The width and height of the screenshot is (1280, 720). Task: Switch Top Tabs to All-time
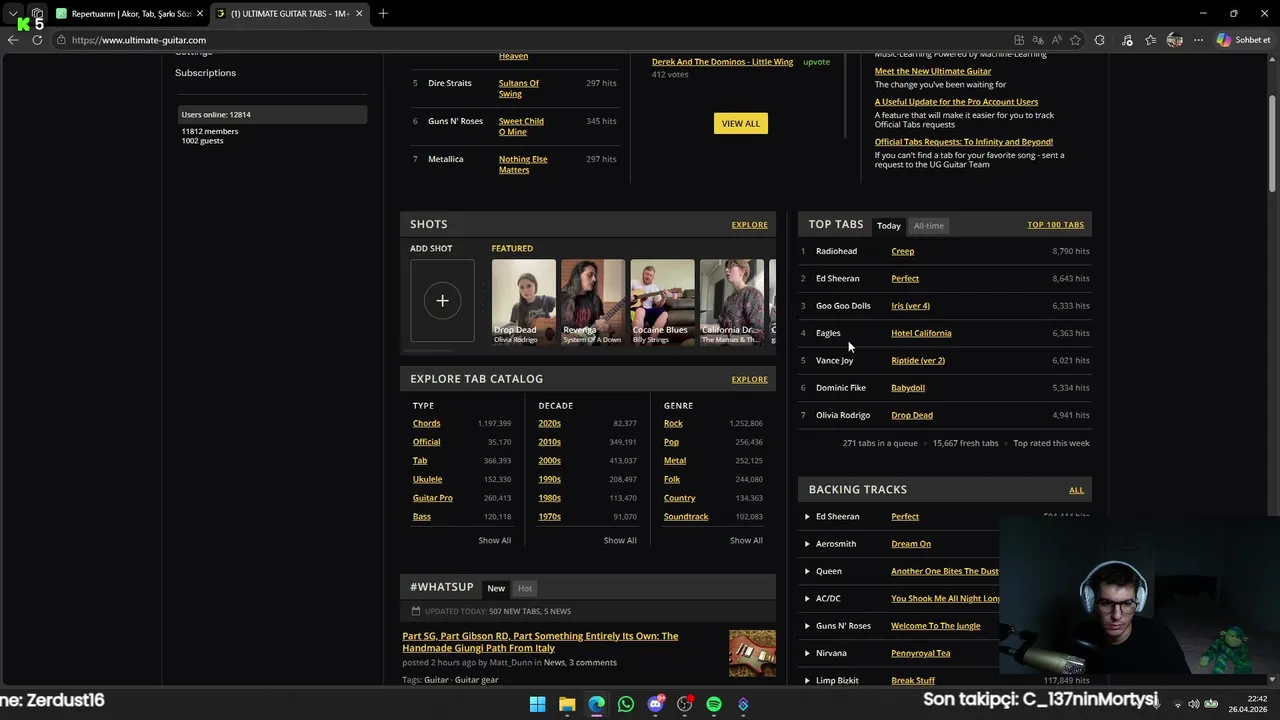point(928,226)
